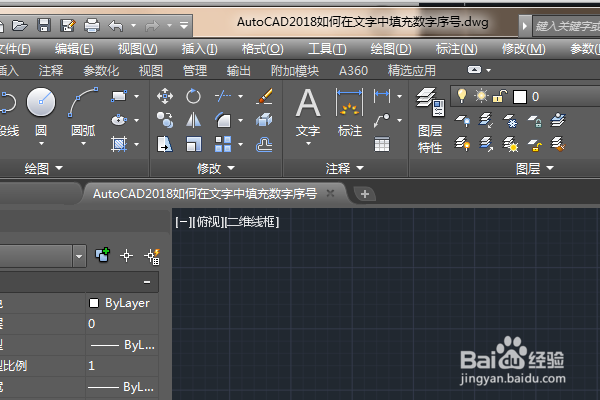Click the Erase tool icon
Image resolution: width=600 pixels, height=400 pixels.
[264, 96]
